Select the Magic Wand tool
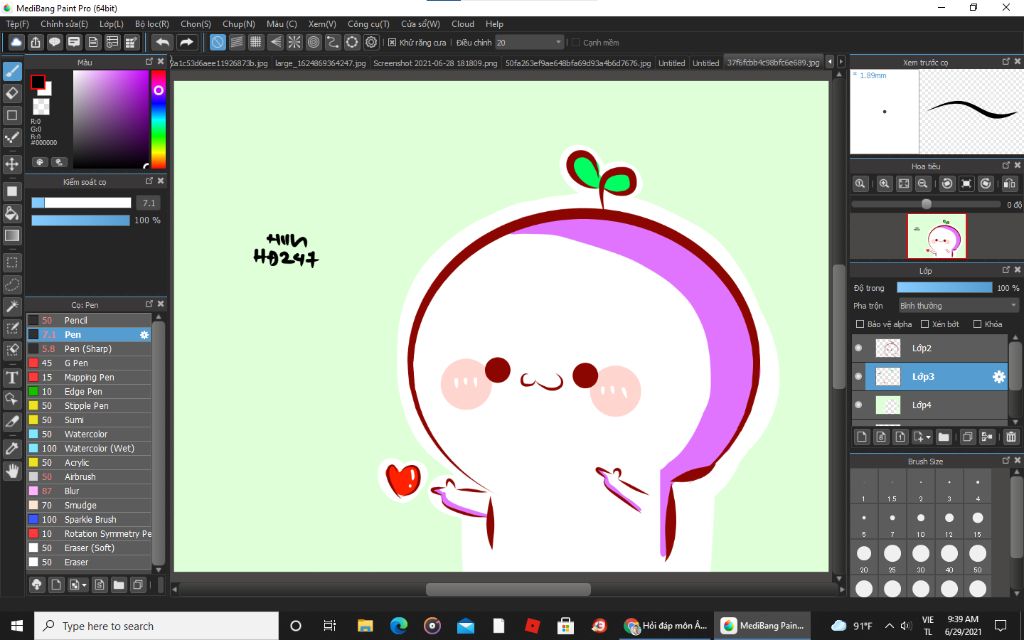 pos(12,306)
